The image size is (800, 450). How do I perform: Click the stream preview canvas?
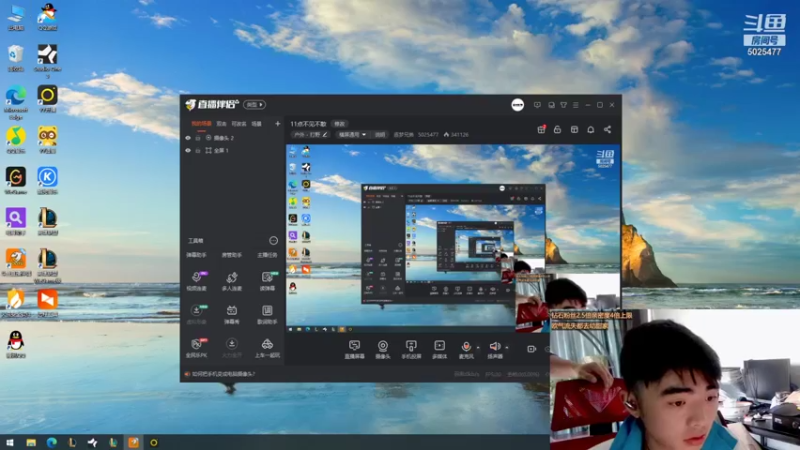pos(453,239)
